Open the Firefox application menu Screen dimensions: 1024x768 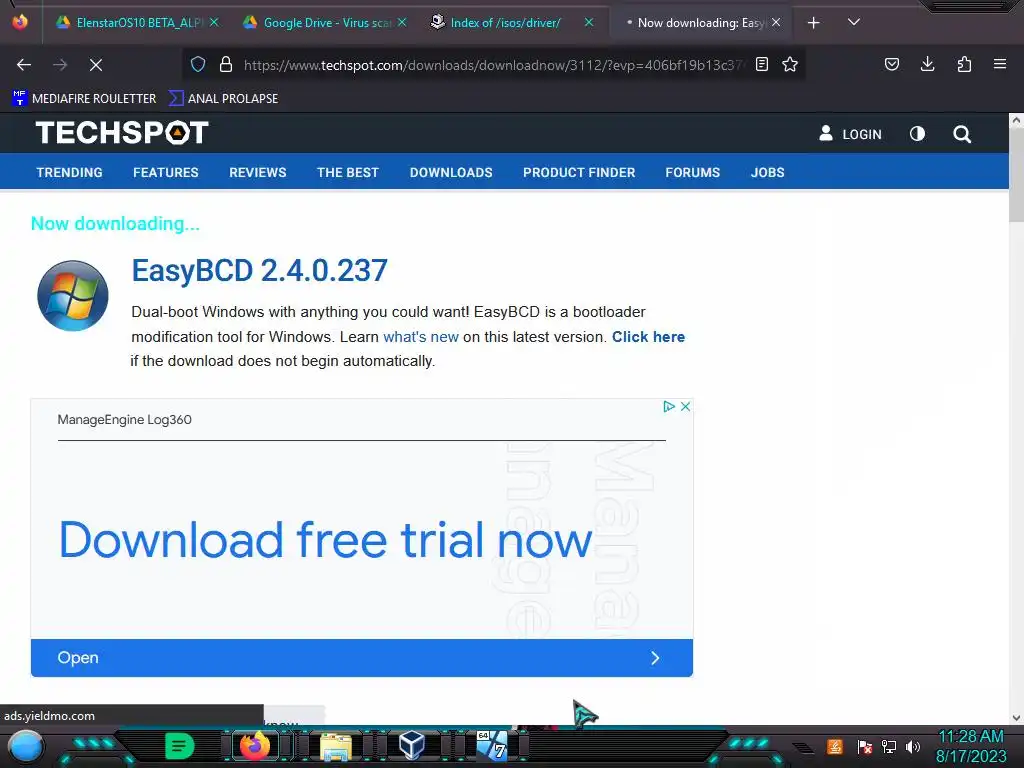[999, 64]
